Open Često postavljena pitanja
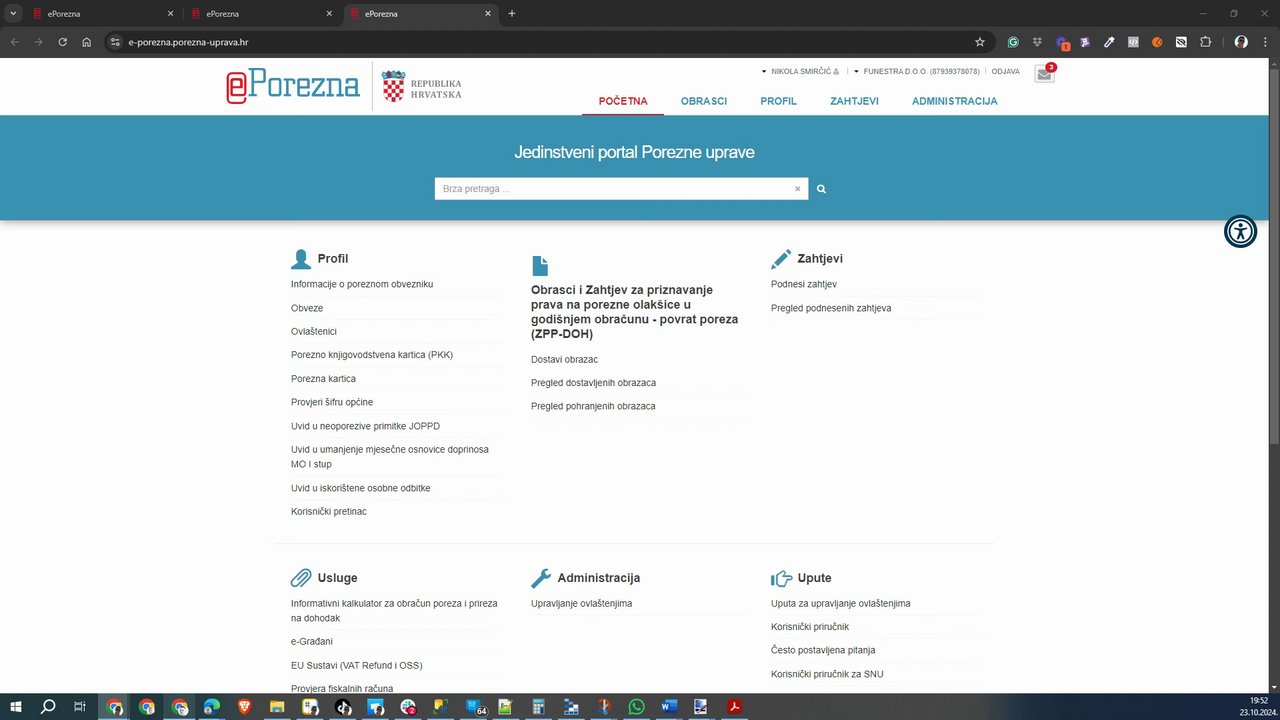This screenshot has height=720, width=1280. (x=823, y=651)
